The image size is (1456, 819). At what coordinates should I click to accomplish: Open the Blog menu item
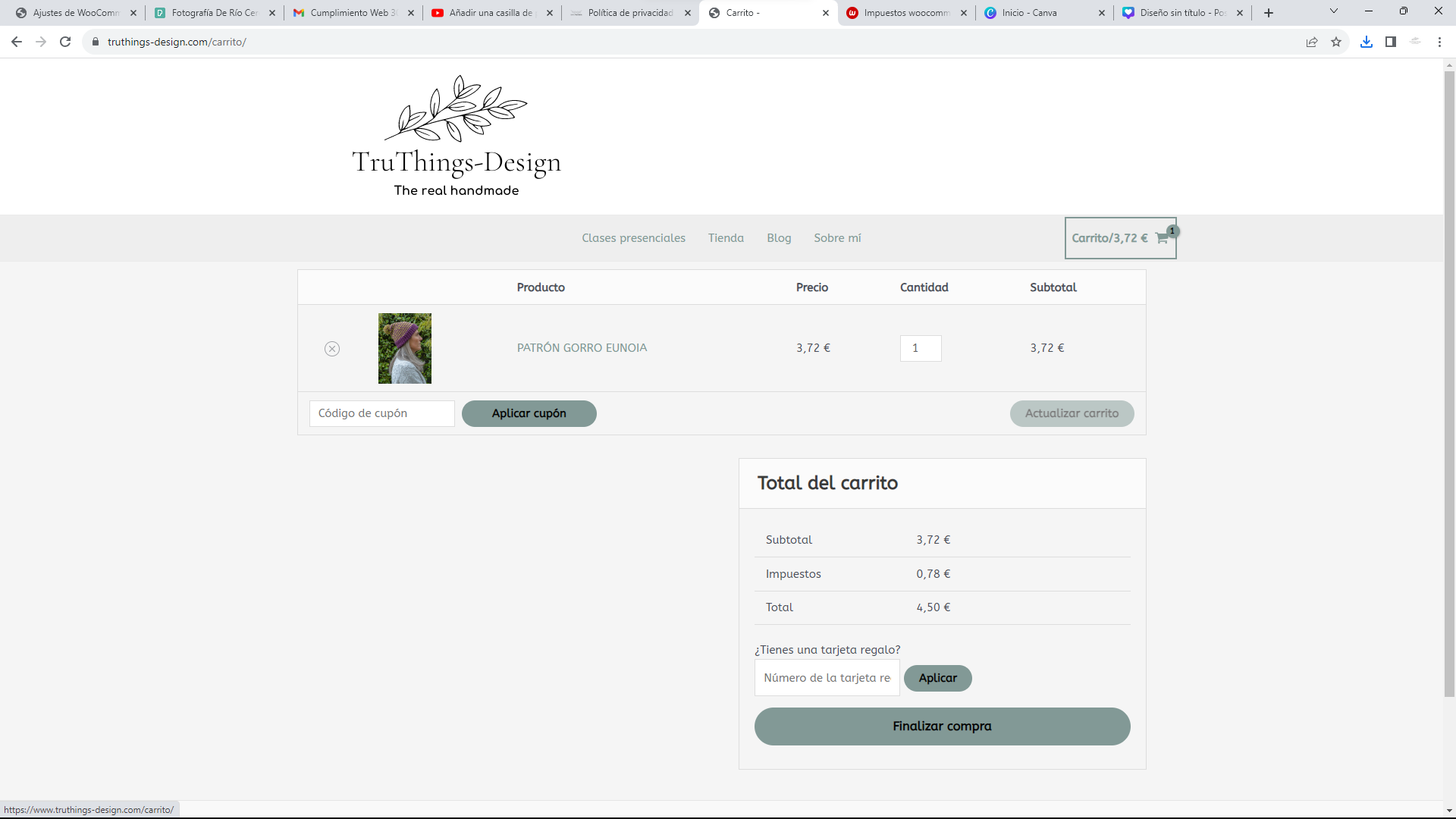pos(779,238)
